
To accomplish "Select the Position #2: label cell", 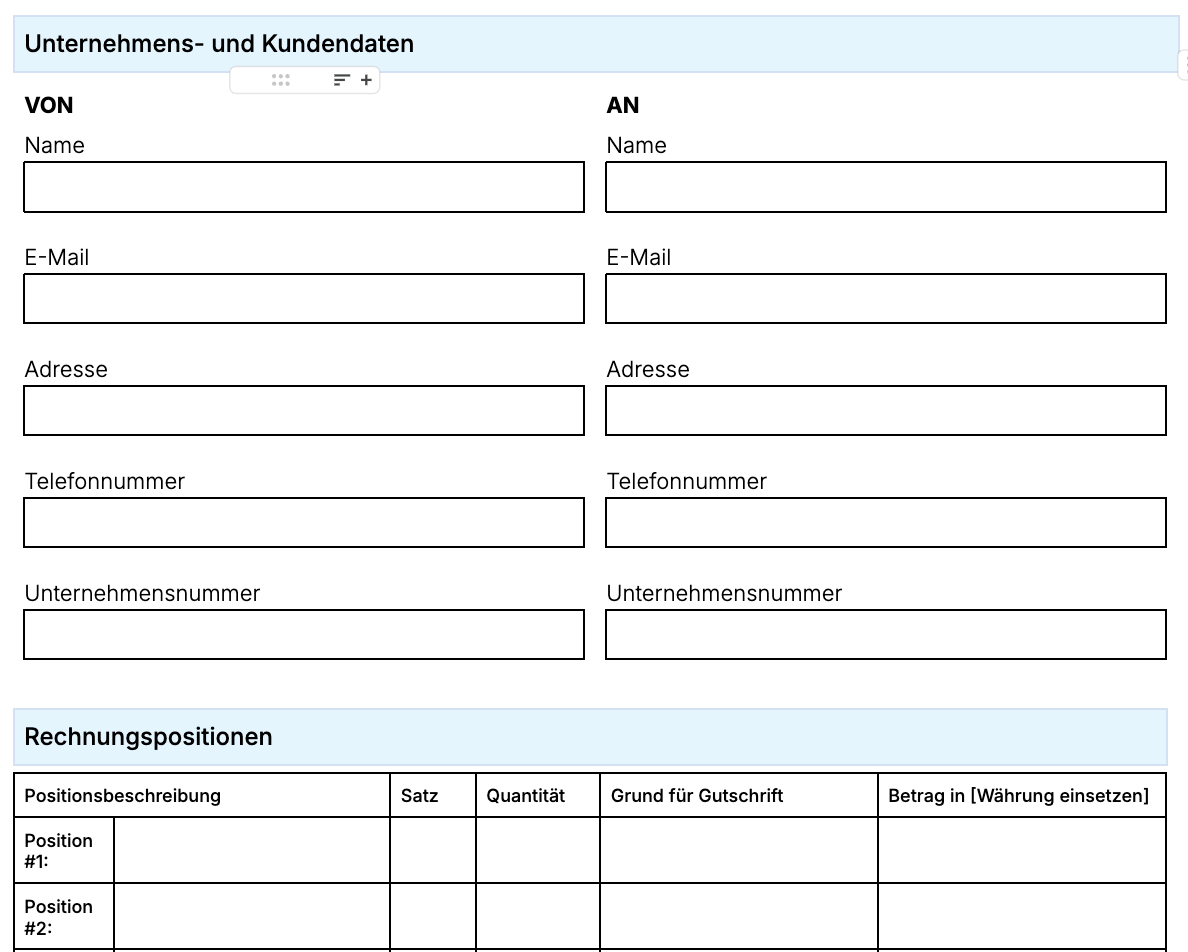I will click(64, 917).
